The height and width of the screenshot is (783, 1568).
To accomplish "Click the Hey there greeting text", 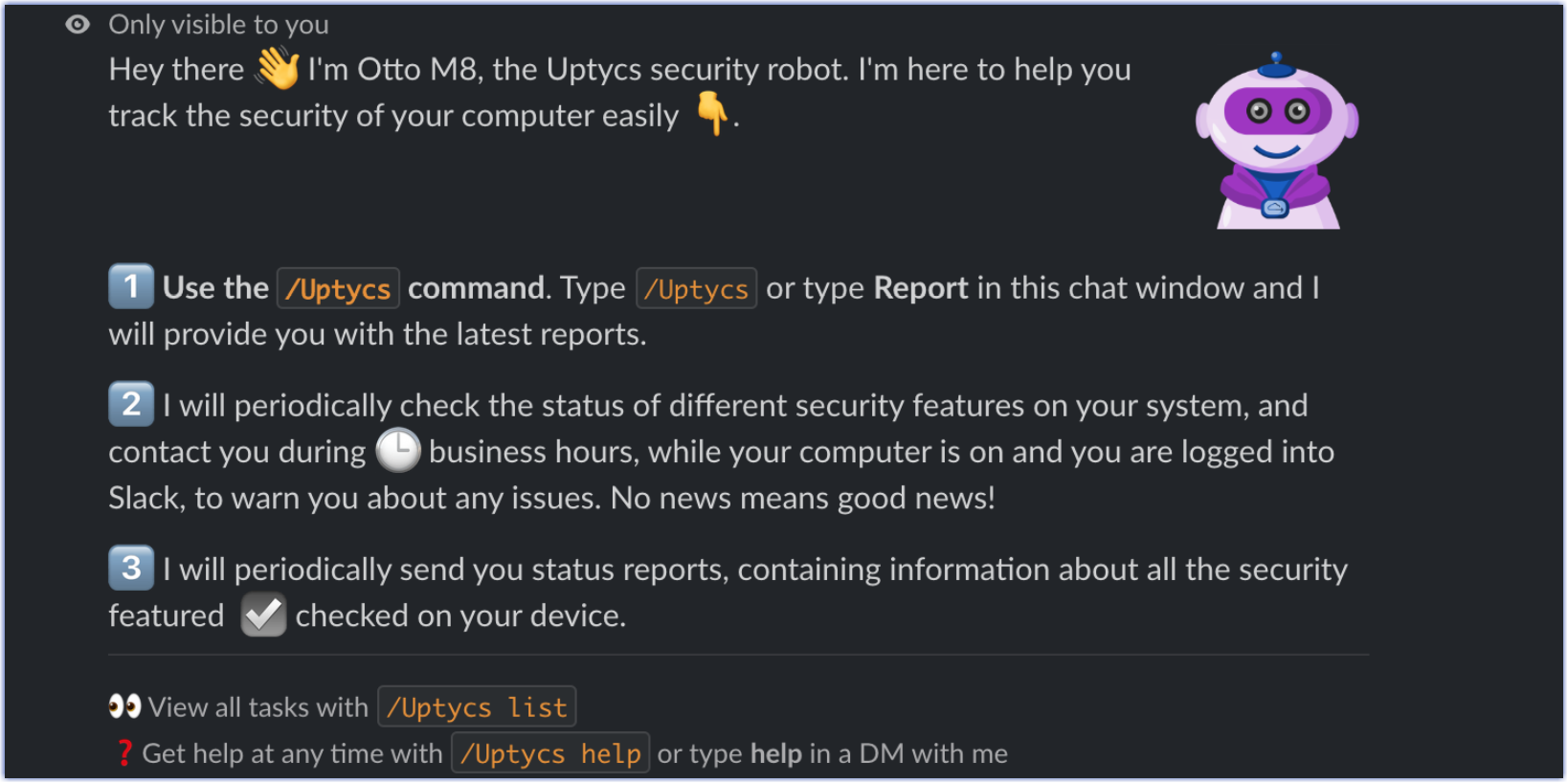I will pyautogui.click(x=176, y=70).
